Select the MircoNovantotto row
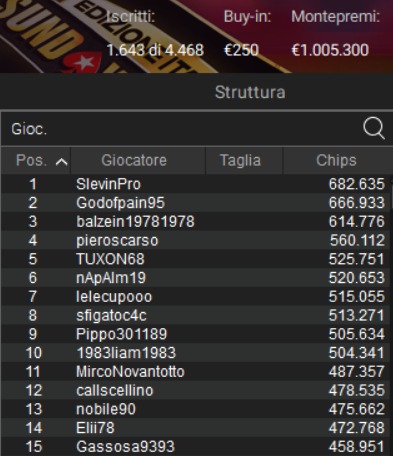 [195, 372]
